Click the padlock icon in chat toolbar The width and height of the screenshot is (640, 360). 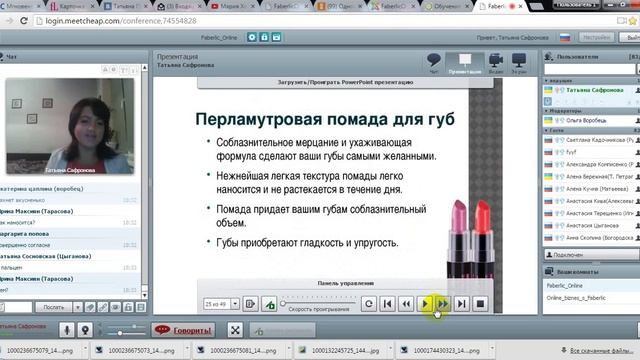coord(128,307)
